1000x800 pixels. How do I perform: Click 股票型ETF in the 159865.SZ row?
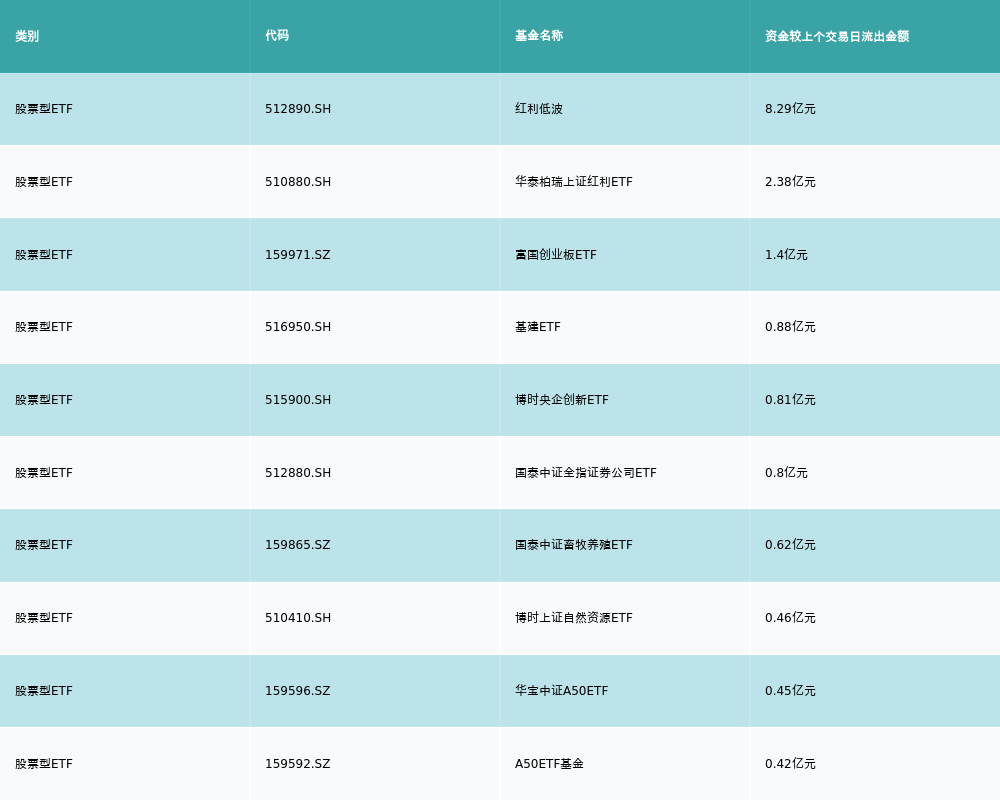(x=44, y=545)
